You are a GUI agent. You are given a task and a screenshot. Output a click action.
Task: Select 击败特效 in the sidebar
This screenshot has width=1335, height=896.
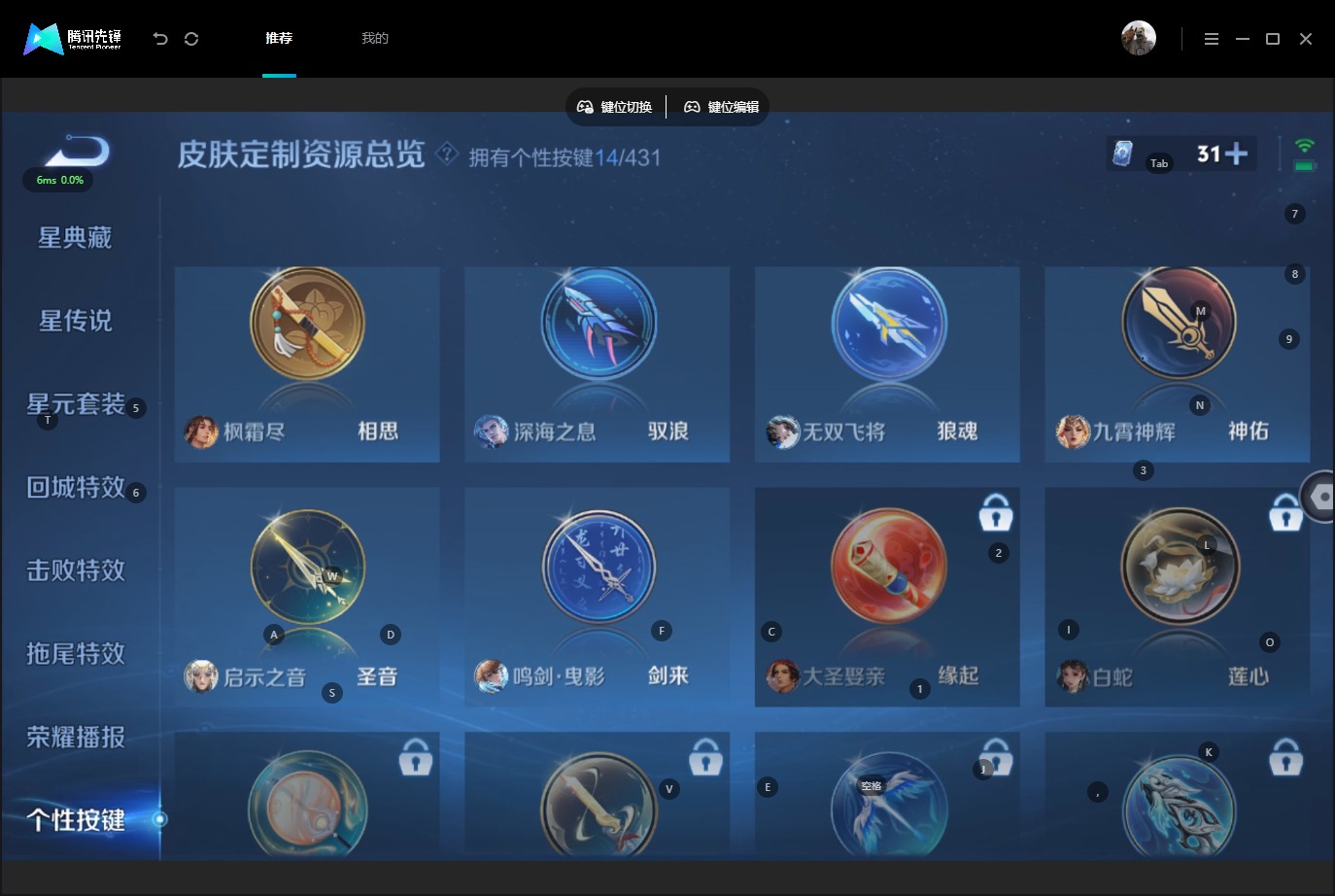(76, 570)
